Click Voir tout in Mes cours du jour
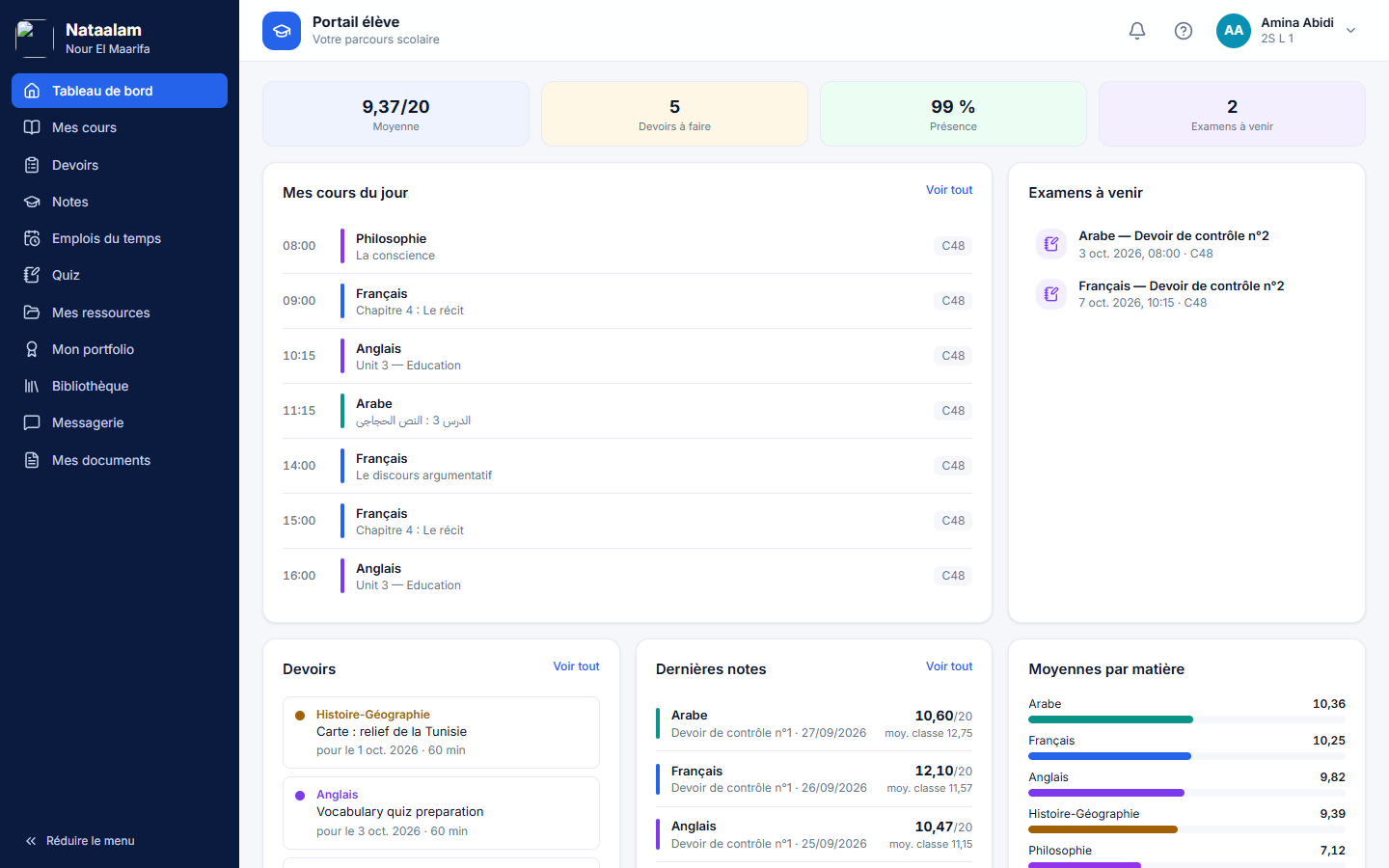Viewport: 1389px width, 868px height. (949, 190)
